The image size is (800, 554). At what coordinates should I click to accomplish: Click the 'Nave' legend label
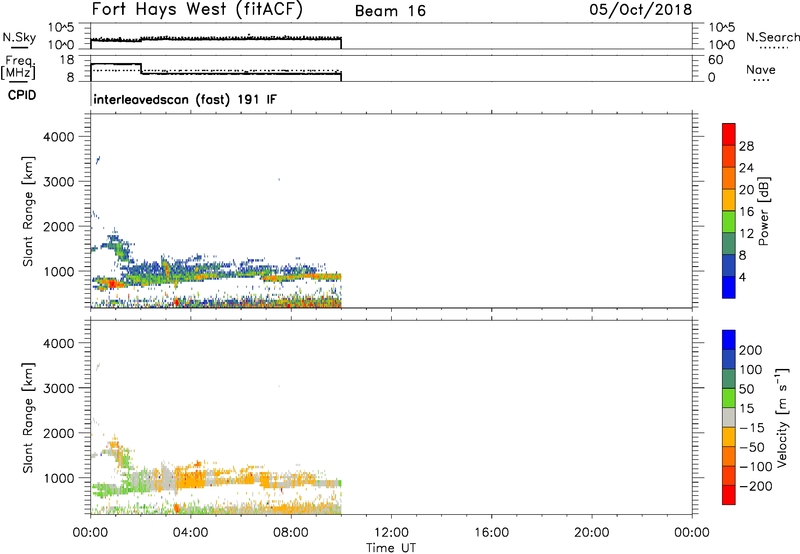tap(761, 69)
